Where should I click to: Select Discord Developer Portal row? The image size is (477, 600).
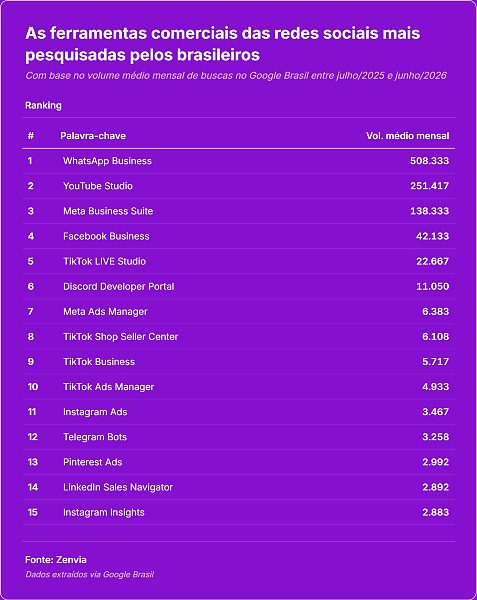(x=239, y=287)
